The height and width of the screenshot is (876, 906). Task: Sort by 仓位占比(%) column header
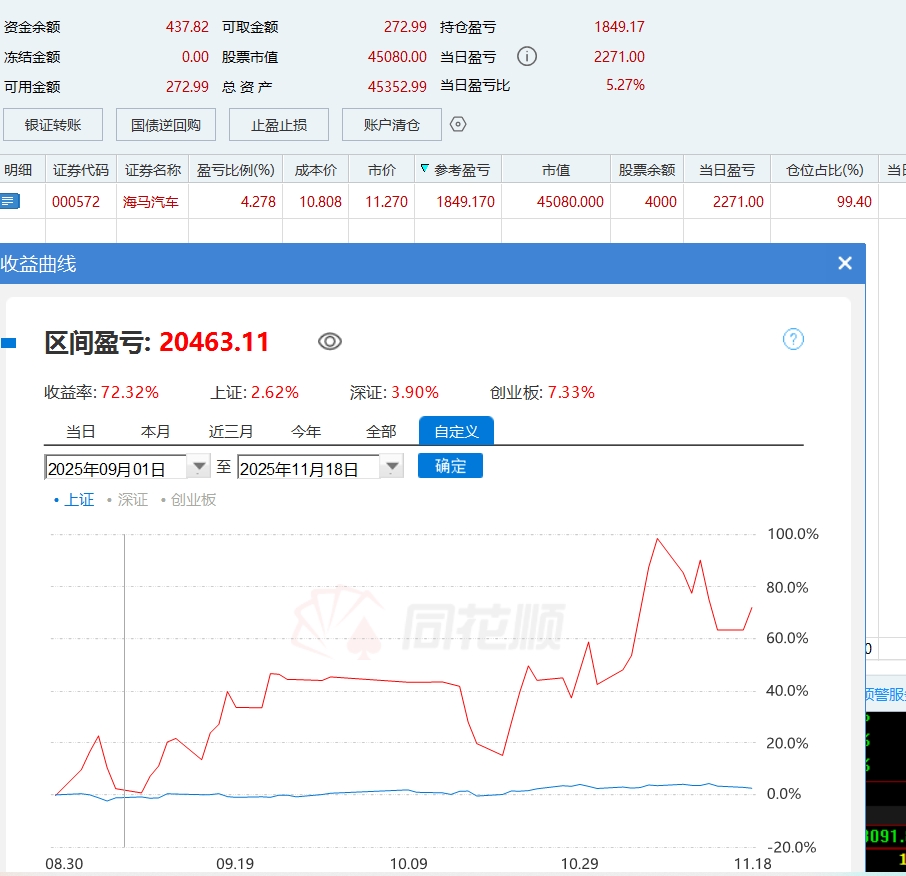click(825, 170)
